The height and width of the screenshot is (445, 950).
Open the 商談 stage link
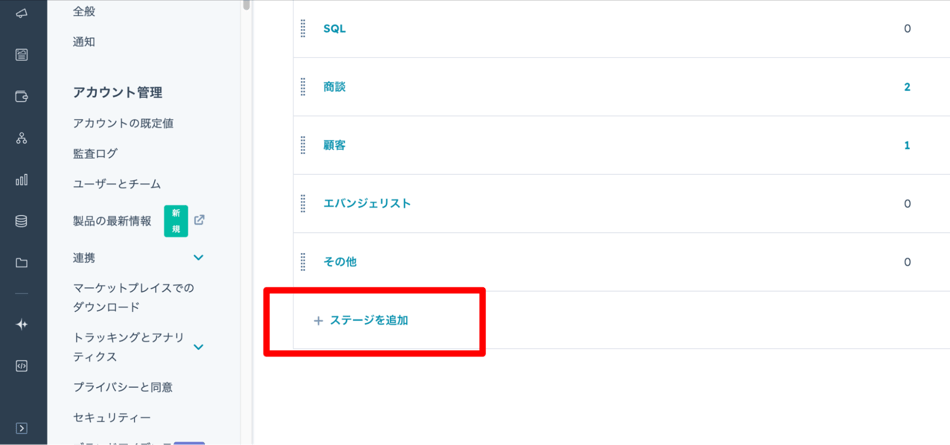point(334,87)
